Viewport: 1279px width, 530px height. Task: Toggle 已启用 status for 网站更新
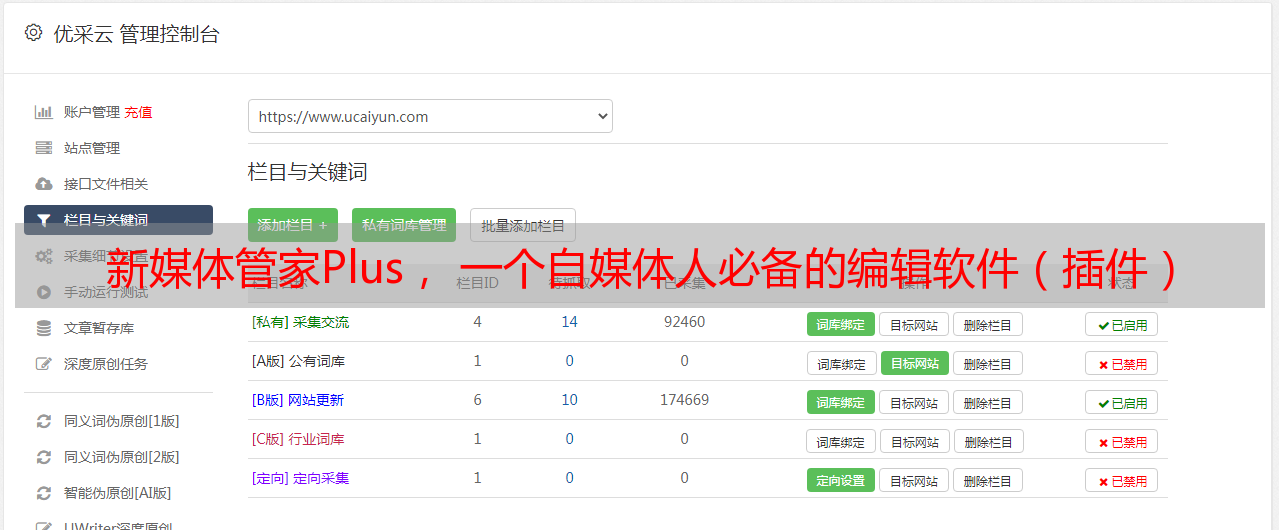click(1122, 402)
